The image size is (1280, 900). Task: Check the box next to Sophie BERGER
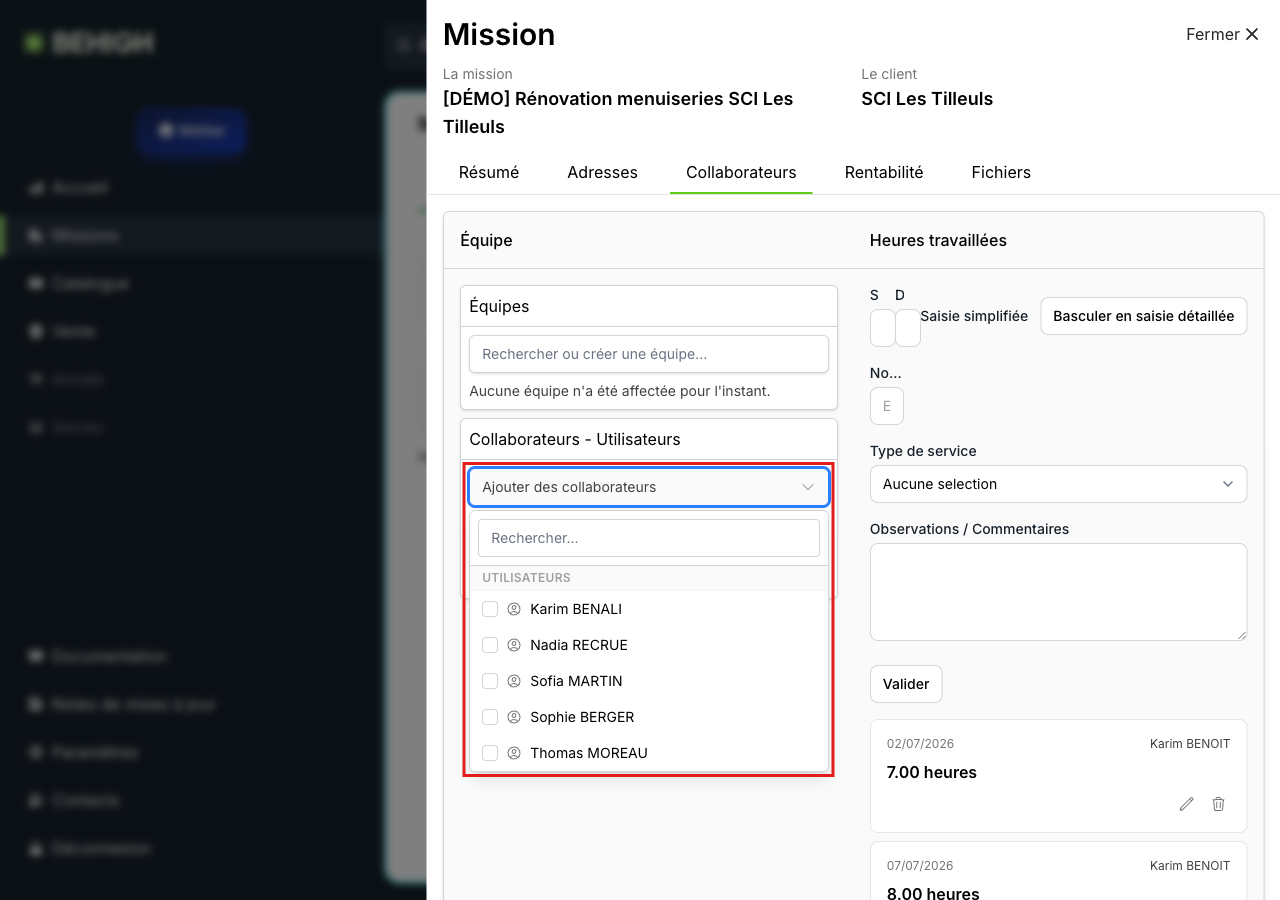point(490,717)
